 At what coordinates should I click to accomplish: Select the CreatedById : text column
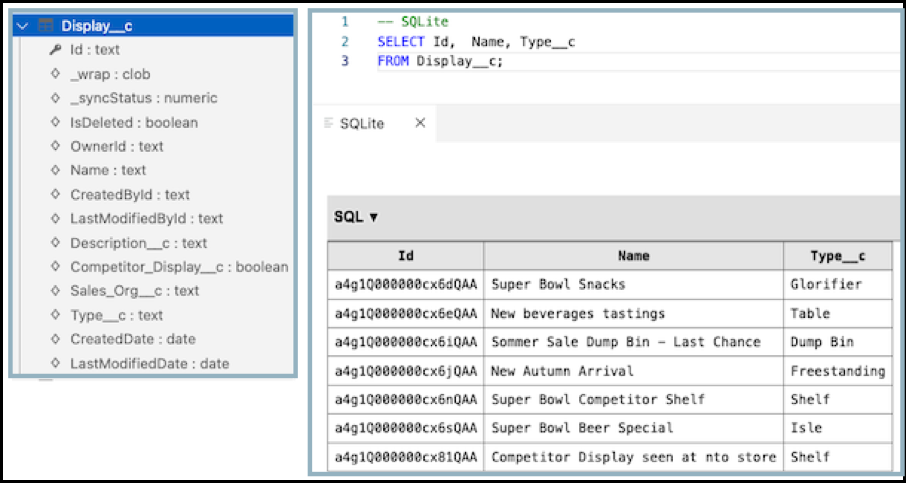130,195
